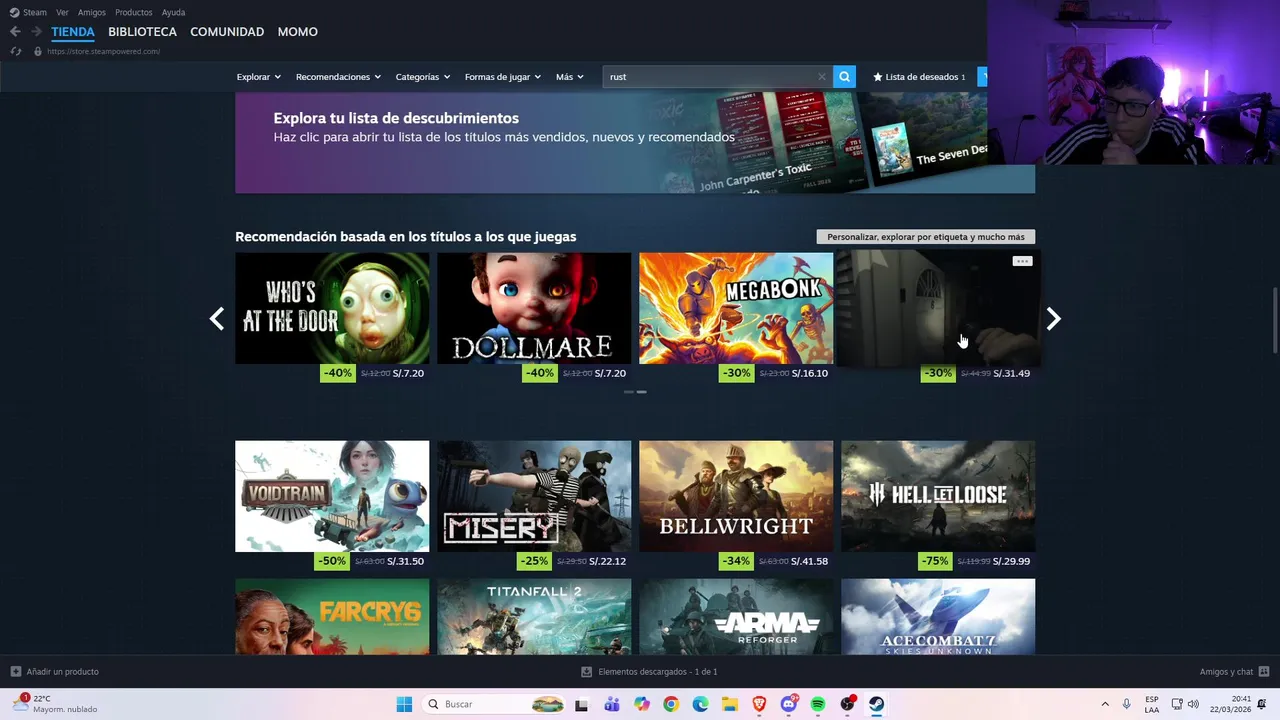Viewport: 1280px width, 720px height.
Task: Show hidden tray icons chevron
Action: [1105, 704]
